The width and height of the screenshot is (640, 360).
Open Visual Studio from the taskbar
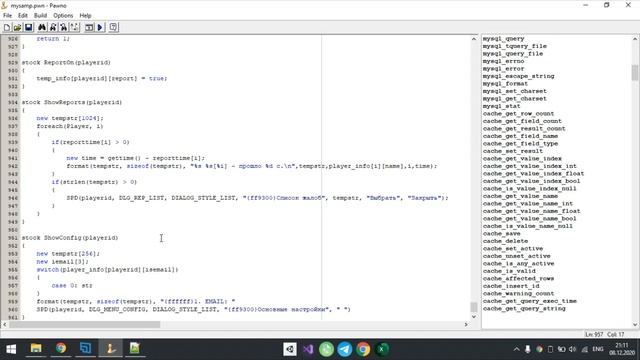pyautogui.click(x=308, y=349)
